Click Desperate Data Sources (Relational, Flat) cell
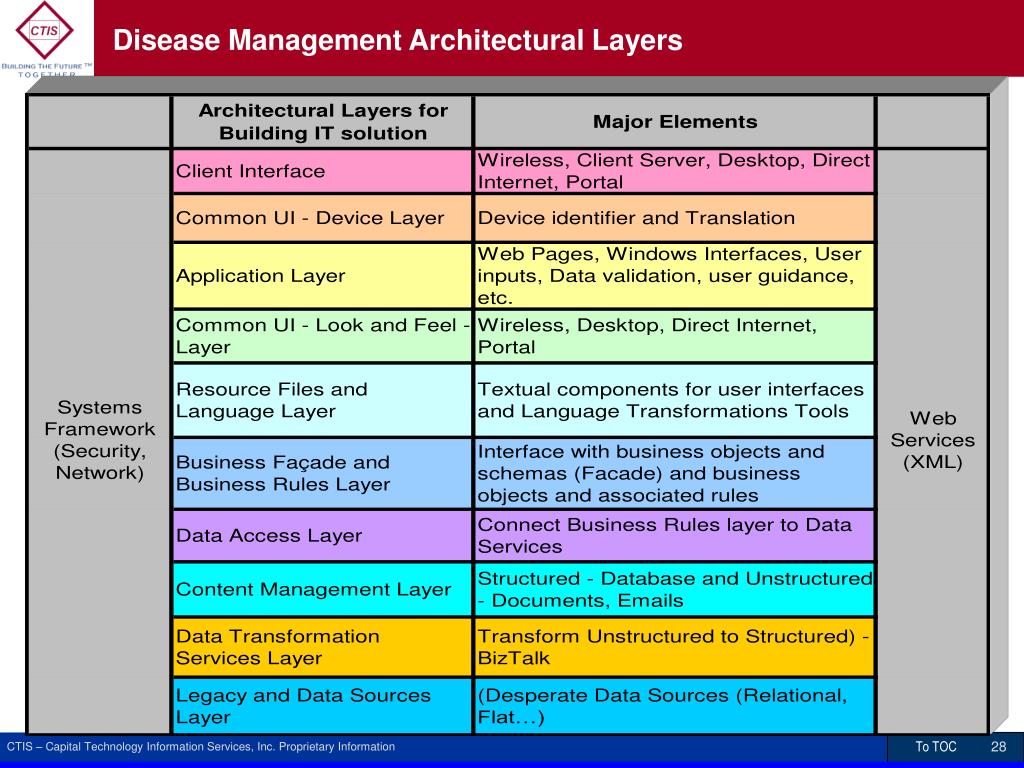1024x768 pixels. click(x=675, y=706)
